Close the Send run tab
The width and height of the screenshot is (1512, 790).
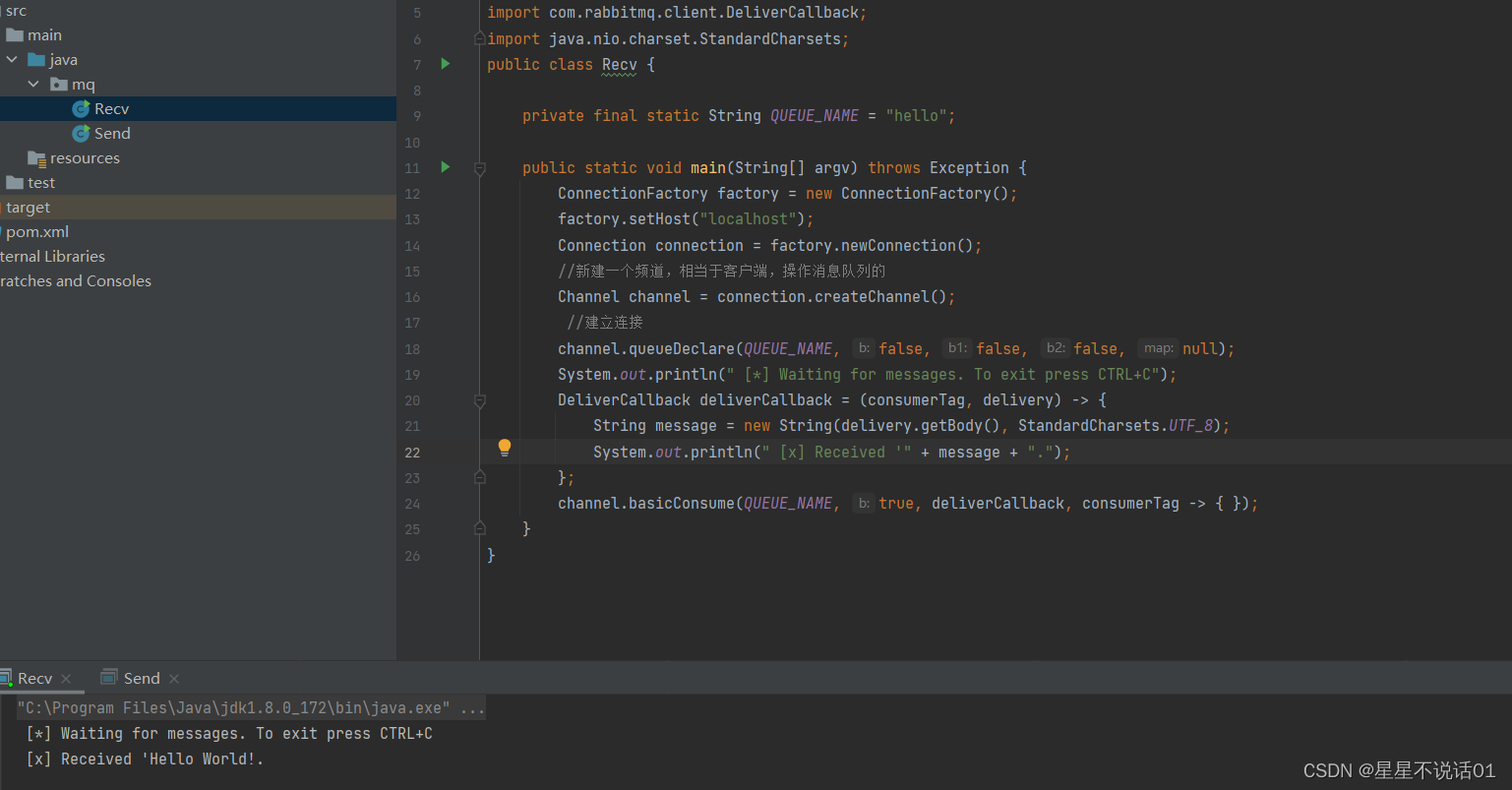(174, 679)
